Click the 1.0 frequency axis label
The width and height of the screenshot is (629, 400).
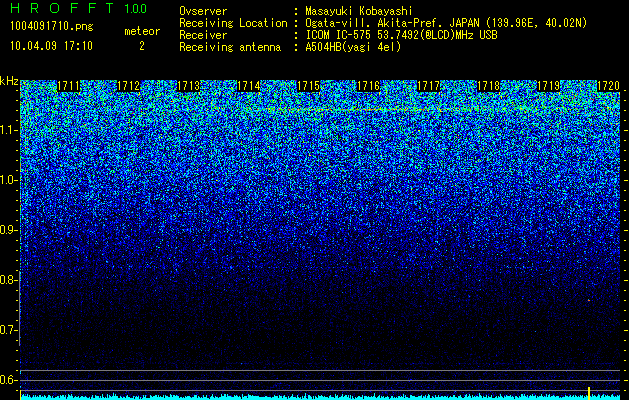9,180
